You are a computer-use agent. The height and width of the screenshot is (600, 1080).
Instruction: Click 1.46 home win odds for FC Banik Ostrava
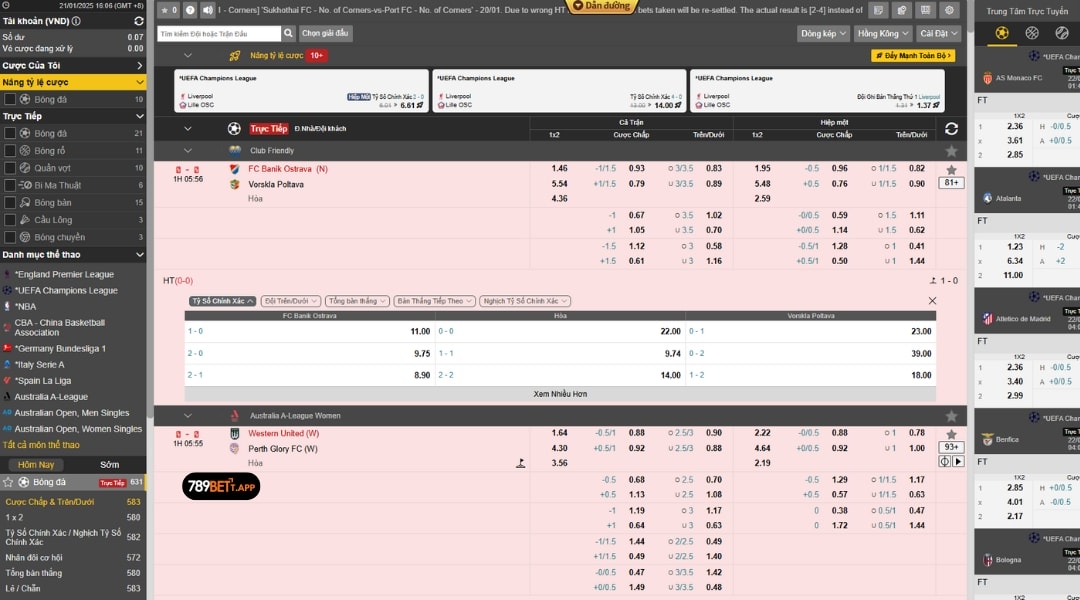(x=559, y=169)
